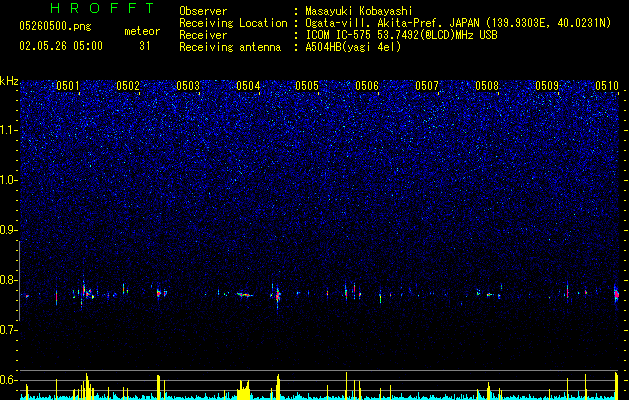The image size is (629, 400).
Task: Click the 0510 time marker
Action: pyautogui.click(x=607, y=86)
